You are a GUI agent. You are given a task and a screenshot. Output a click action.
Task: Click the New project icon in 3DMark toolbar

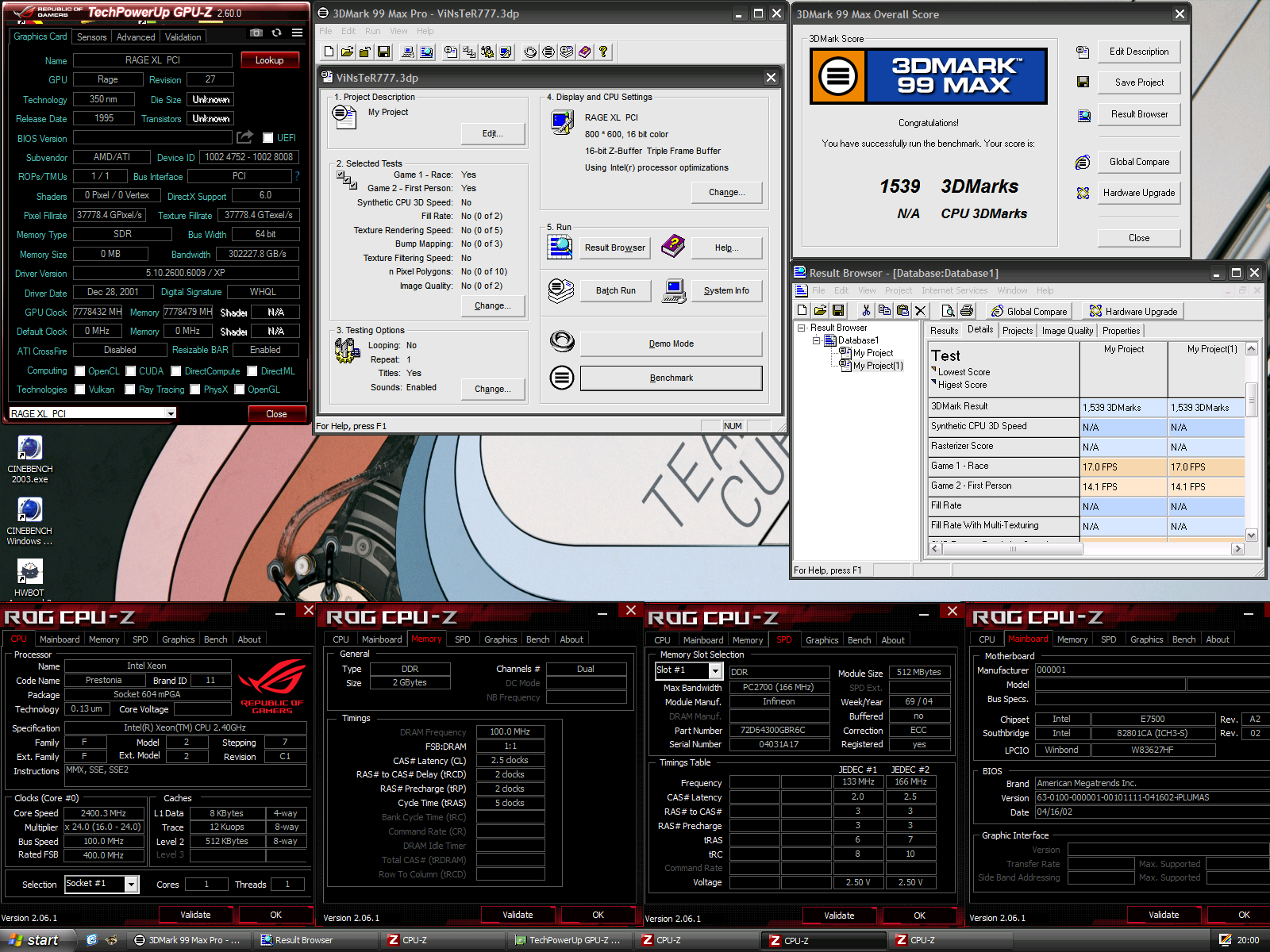pyautogui.click(x=329, y=52)
